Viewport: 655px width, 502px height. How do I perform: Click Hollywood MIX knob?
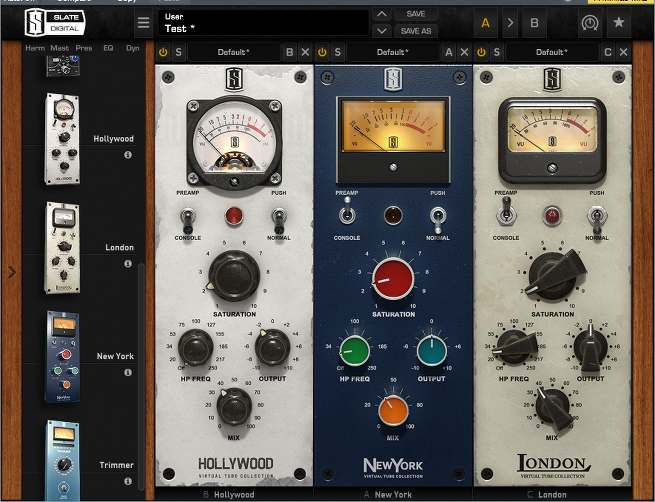point(234,406)
